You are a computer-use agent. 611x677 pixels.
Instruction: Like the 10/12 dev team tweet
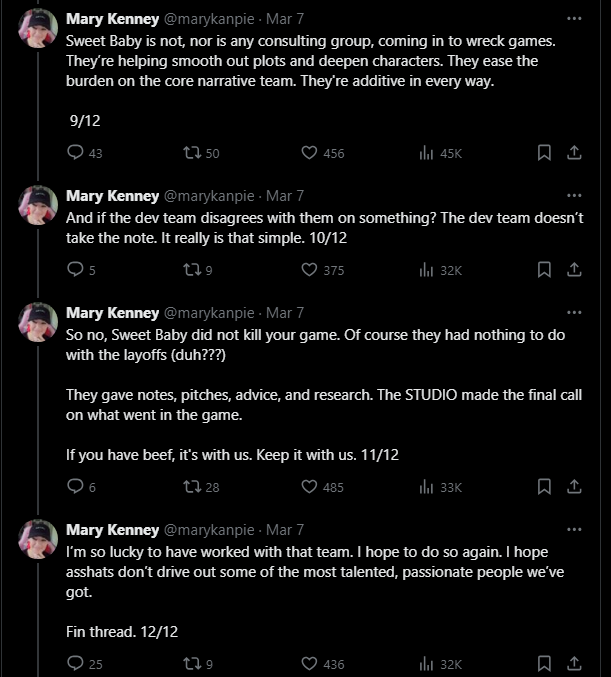click(x=310, y=269)
